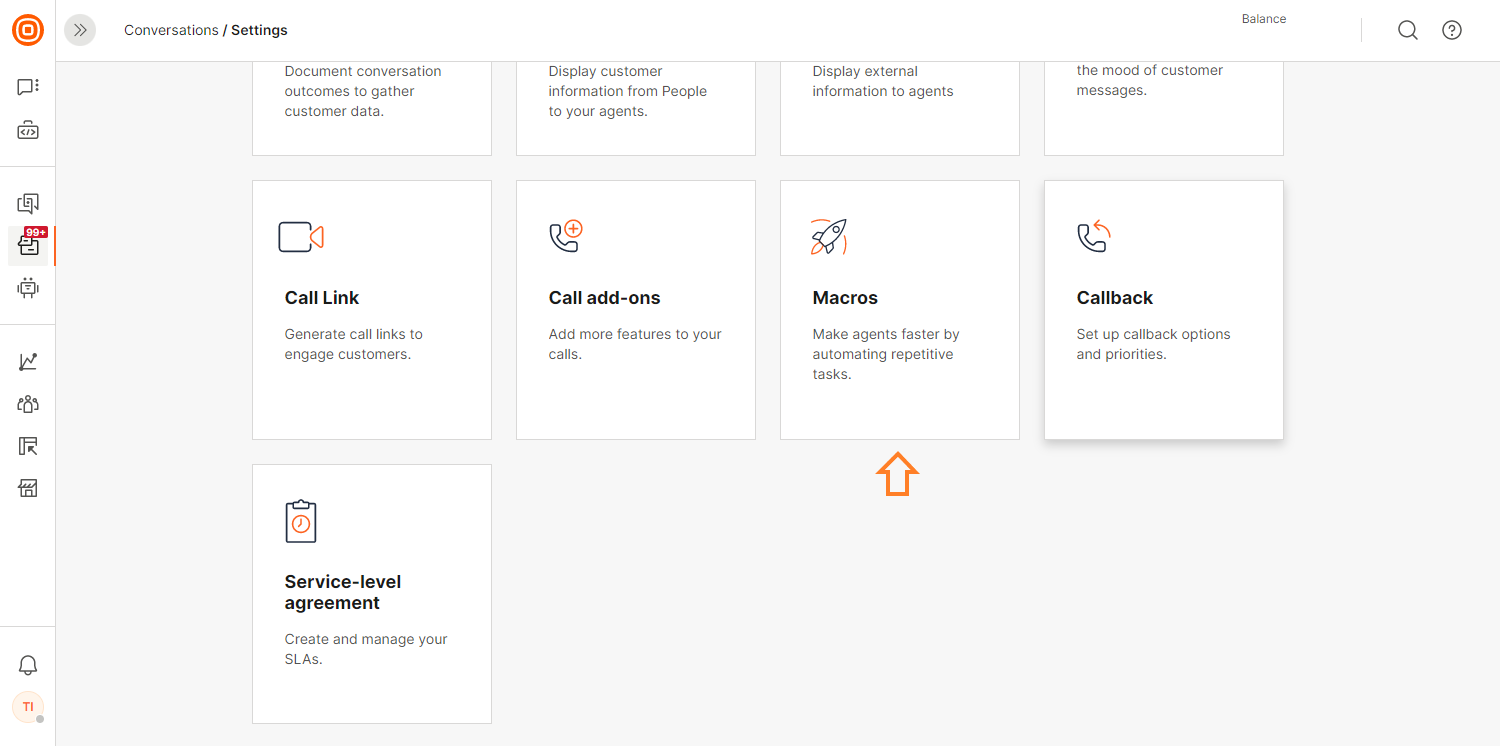This screenshot has width=1500, height=746.
Task: Click the Balance label in header
Action: (x=1264, y=19)
